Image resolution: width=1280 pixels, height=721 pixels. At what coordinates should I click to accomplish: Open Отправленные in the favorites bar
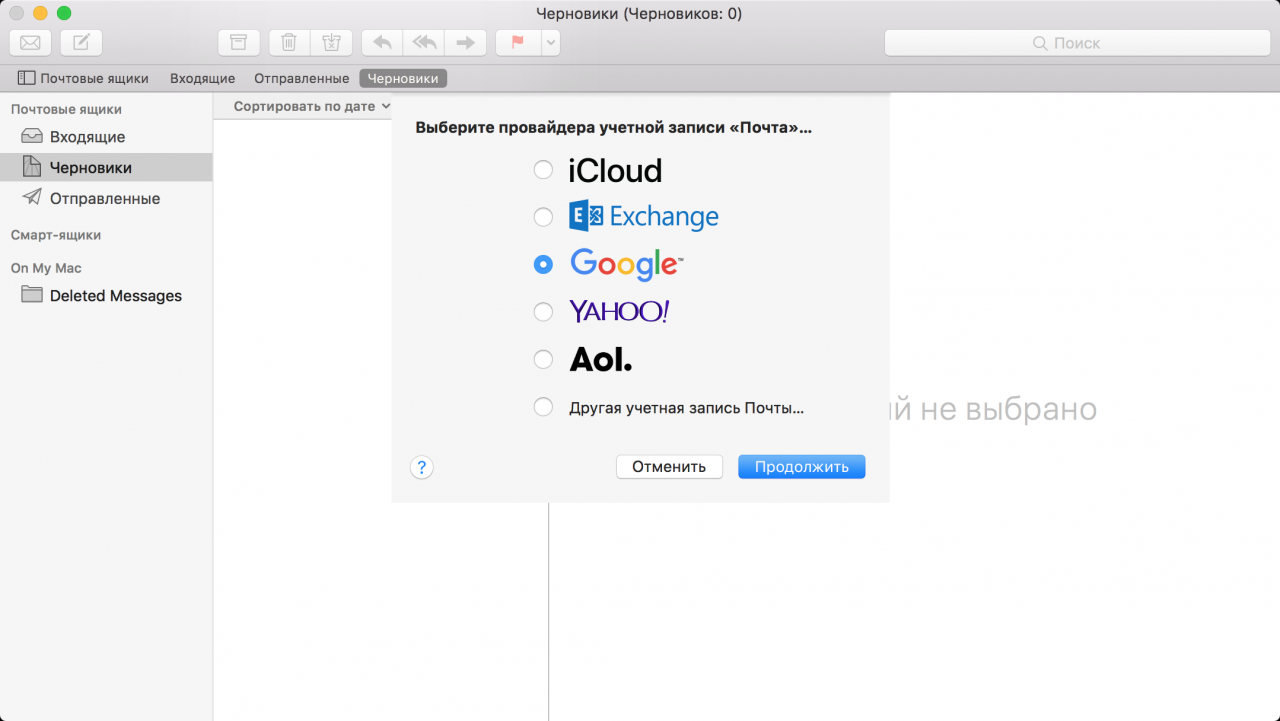(301, 78)
